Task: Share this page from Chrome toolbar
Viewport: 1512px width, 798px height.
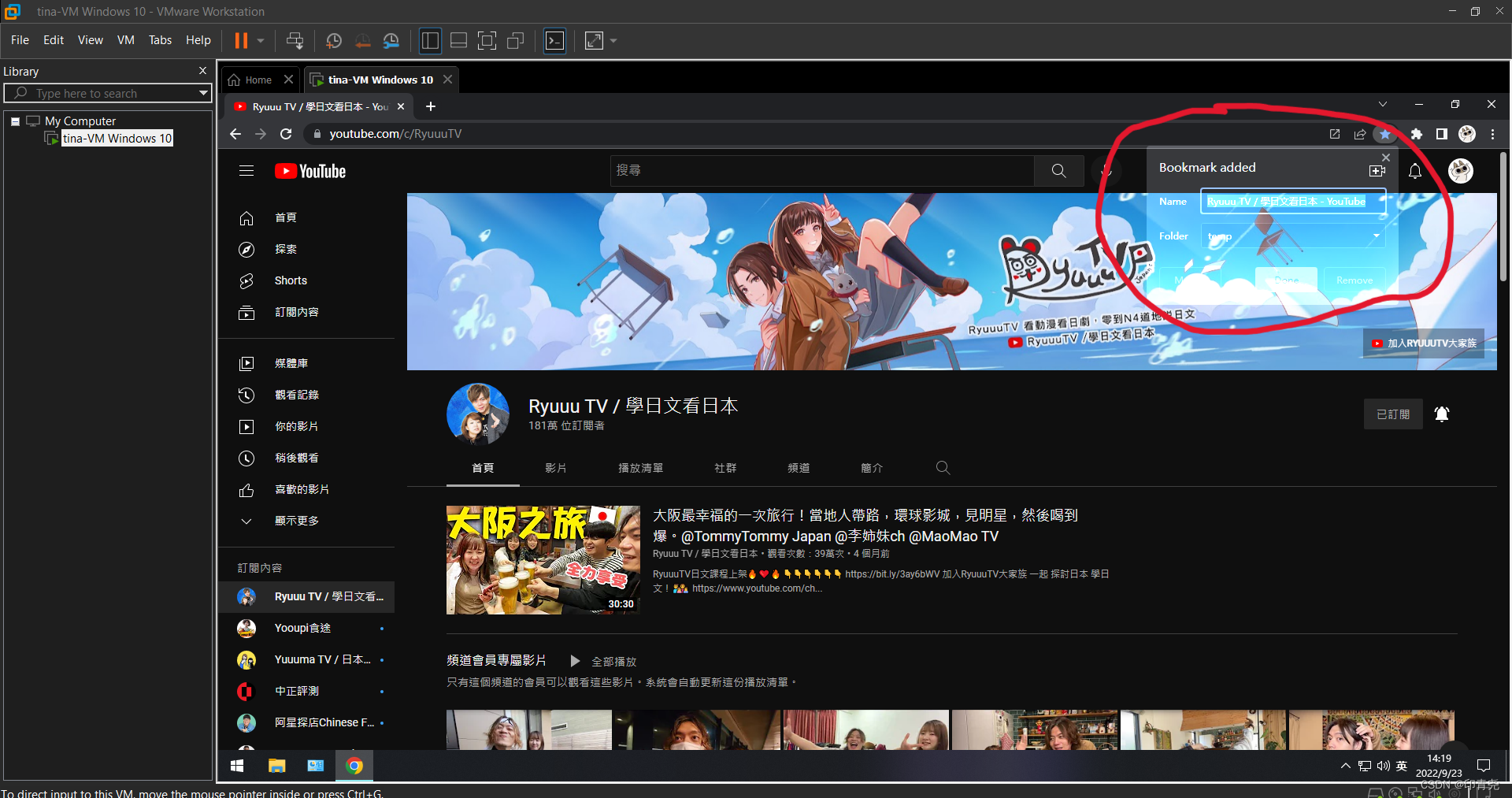Action: 1360,134
